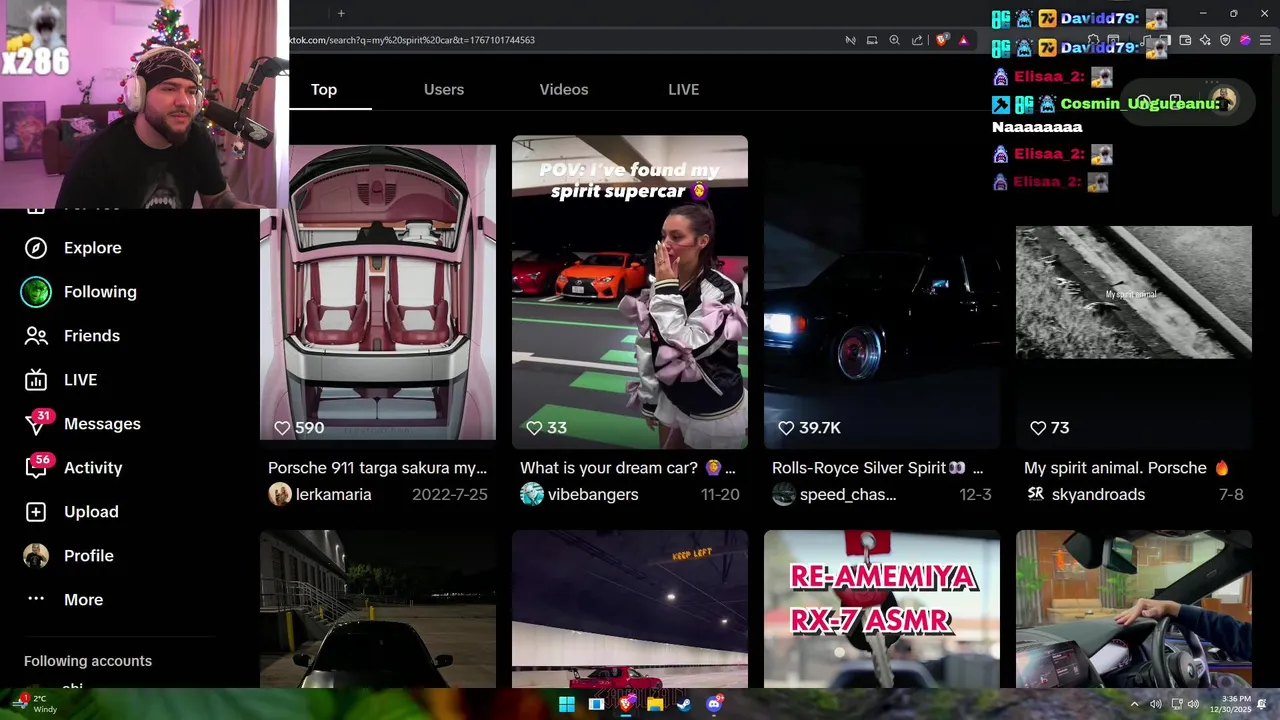Switch to the Videos search tab
Screen dimensions: 1280x720
pos(564,89)
